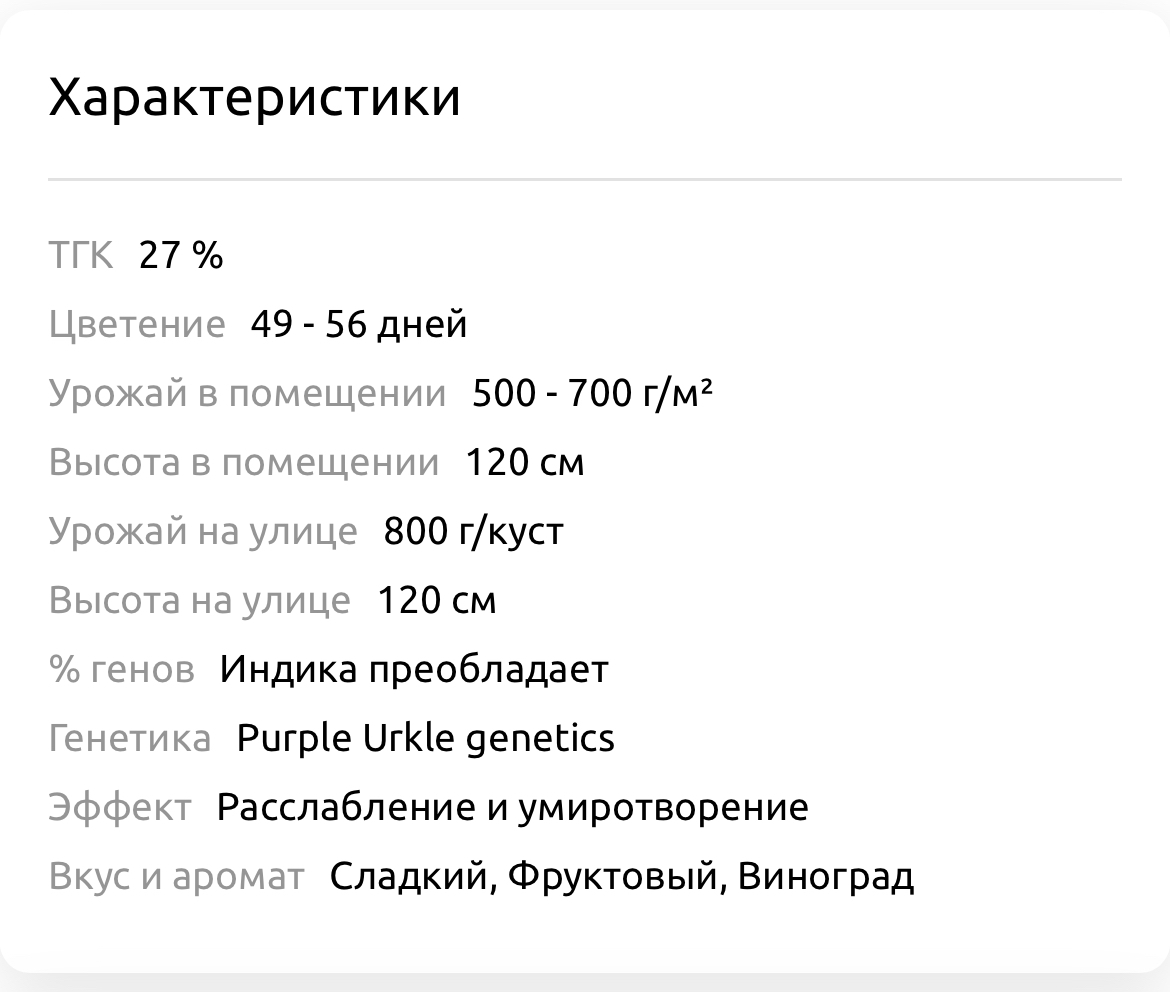
Task: Select the 27 % THC value
Action: point(181,256)
